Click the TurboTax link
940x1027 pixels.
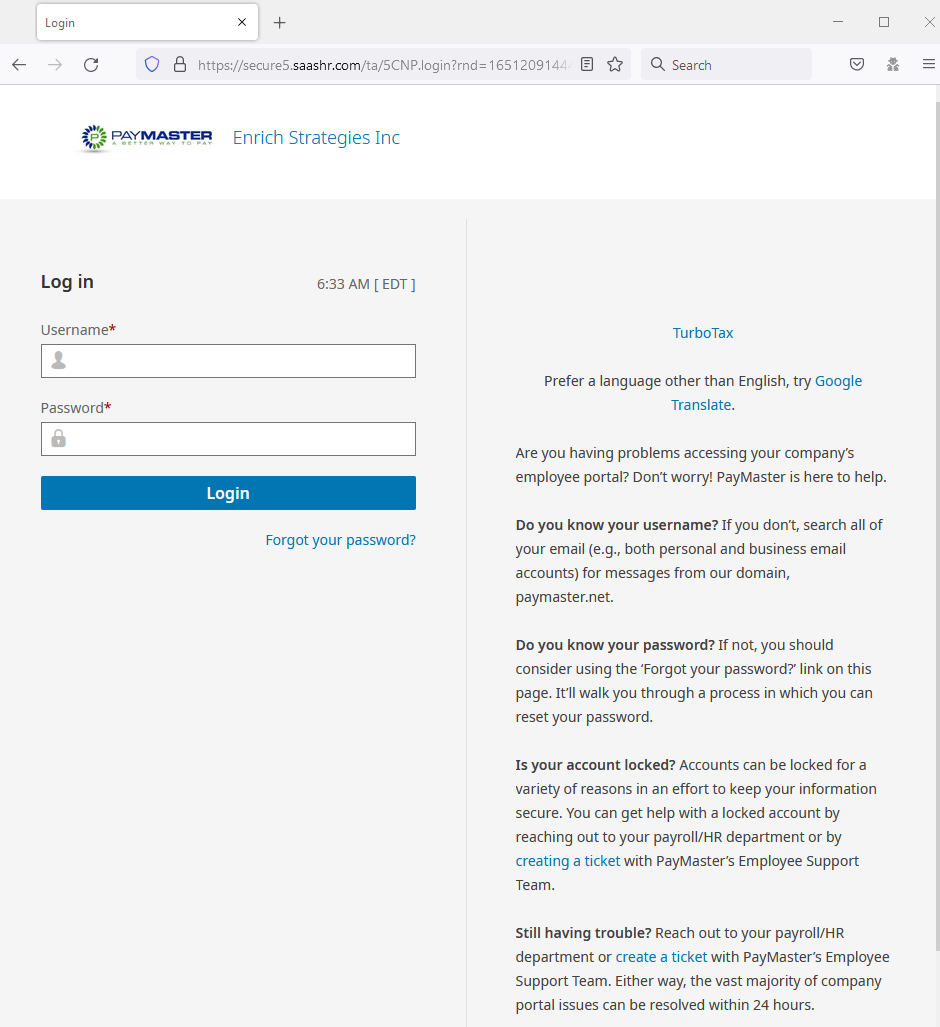[703, 332]
